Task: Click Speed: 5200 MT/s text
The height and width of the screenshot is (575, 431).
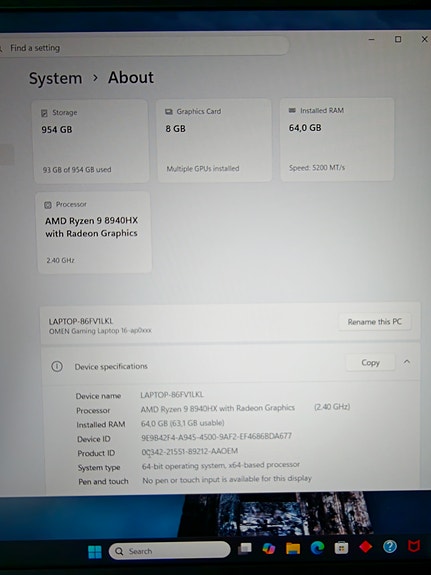Action: point(317,168)
